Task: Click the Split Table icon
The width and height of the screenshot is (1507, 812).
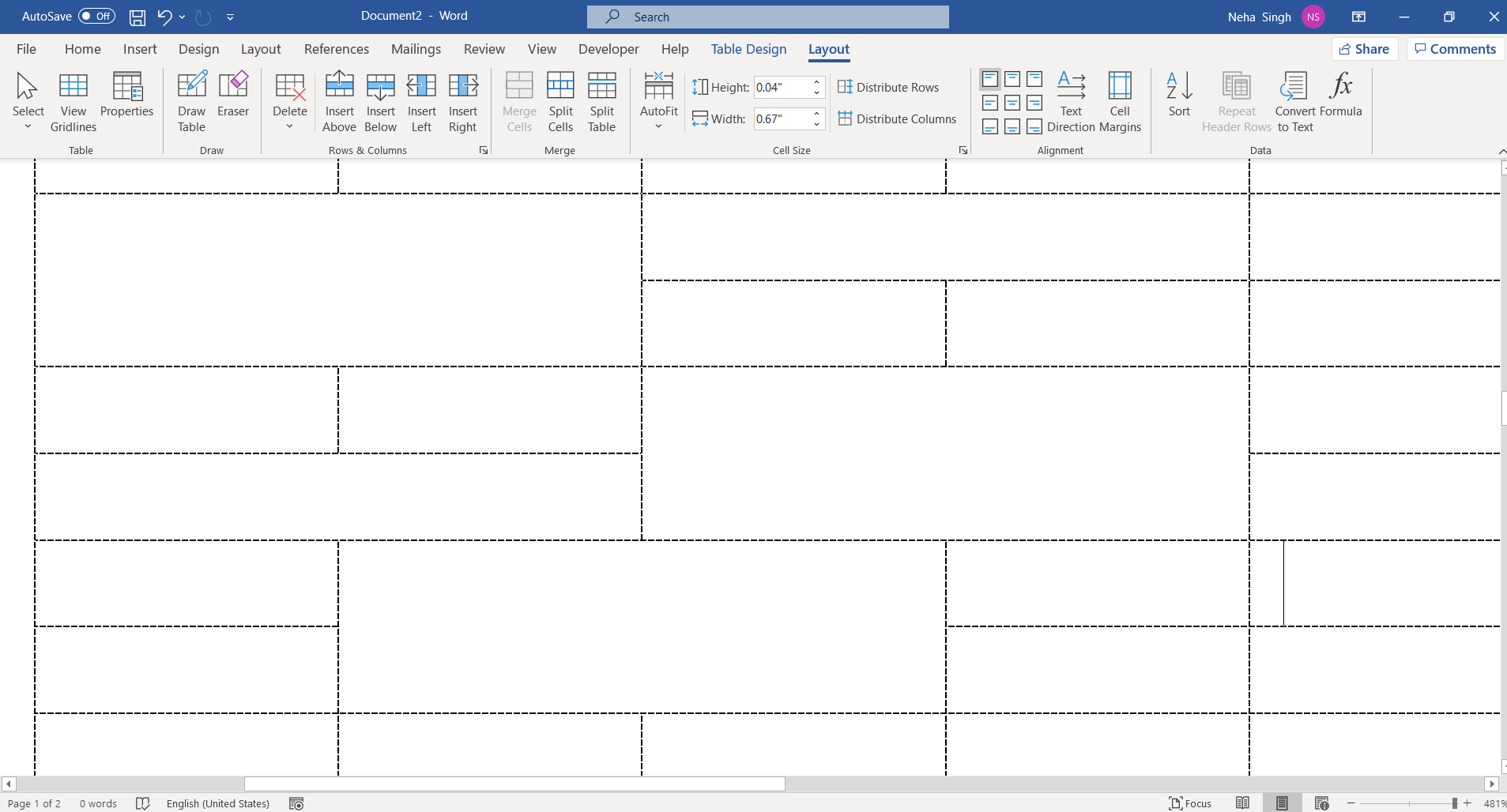Action: [602, 102]
